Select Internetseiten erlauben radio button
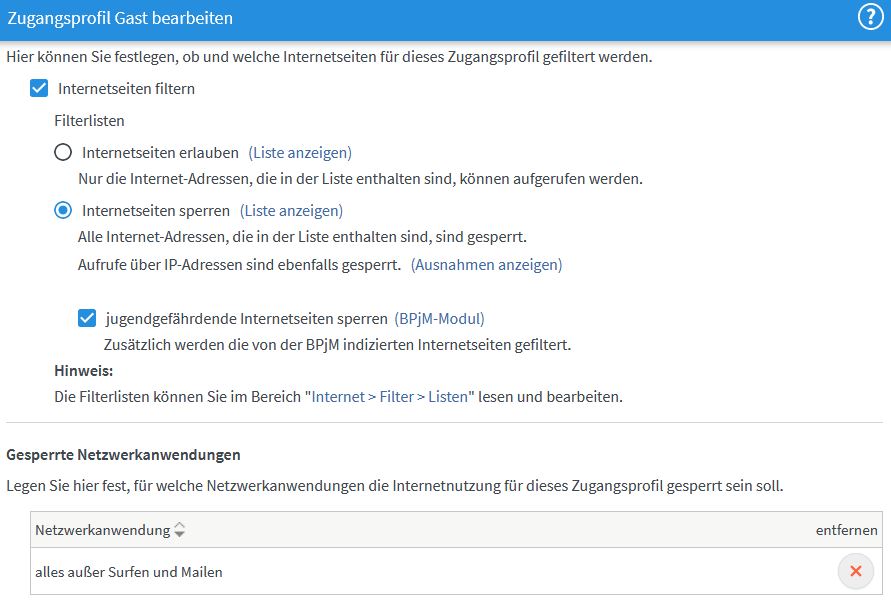Viewport: 891px width, 611px height. (63, 152)
